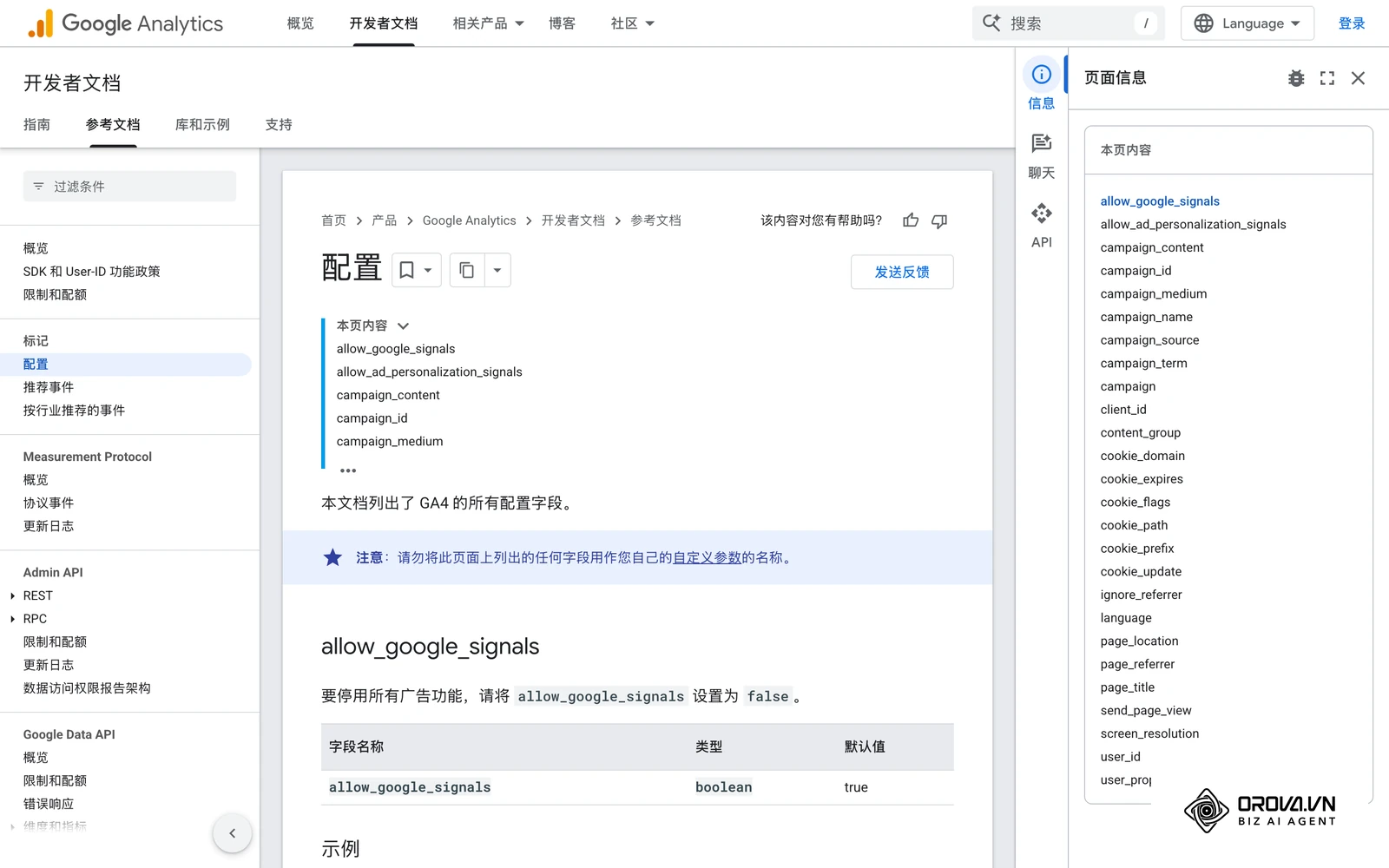Jump to client_id in 页面信息 panel
The height and width of the screenshot is (868, 1389).
pos(1123,410)
